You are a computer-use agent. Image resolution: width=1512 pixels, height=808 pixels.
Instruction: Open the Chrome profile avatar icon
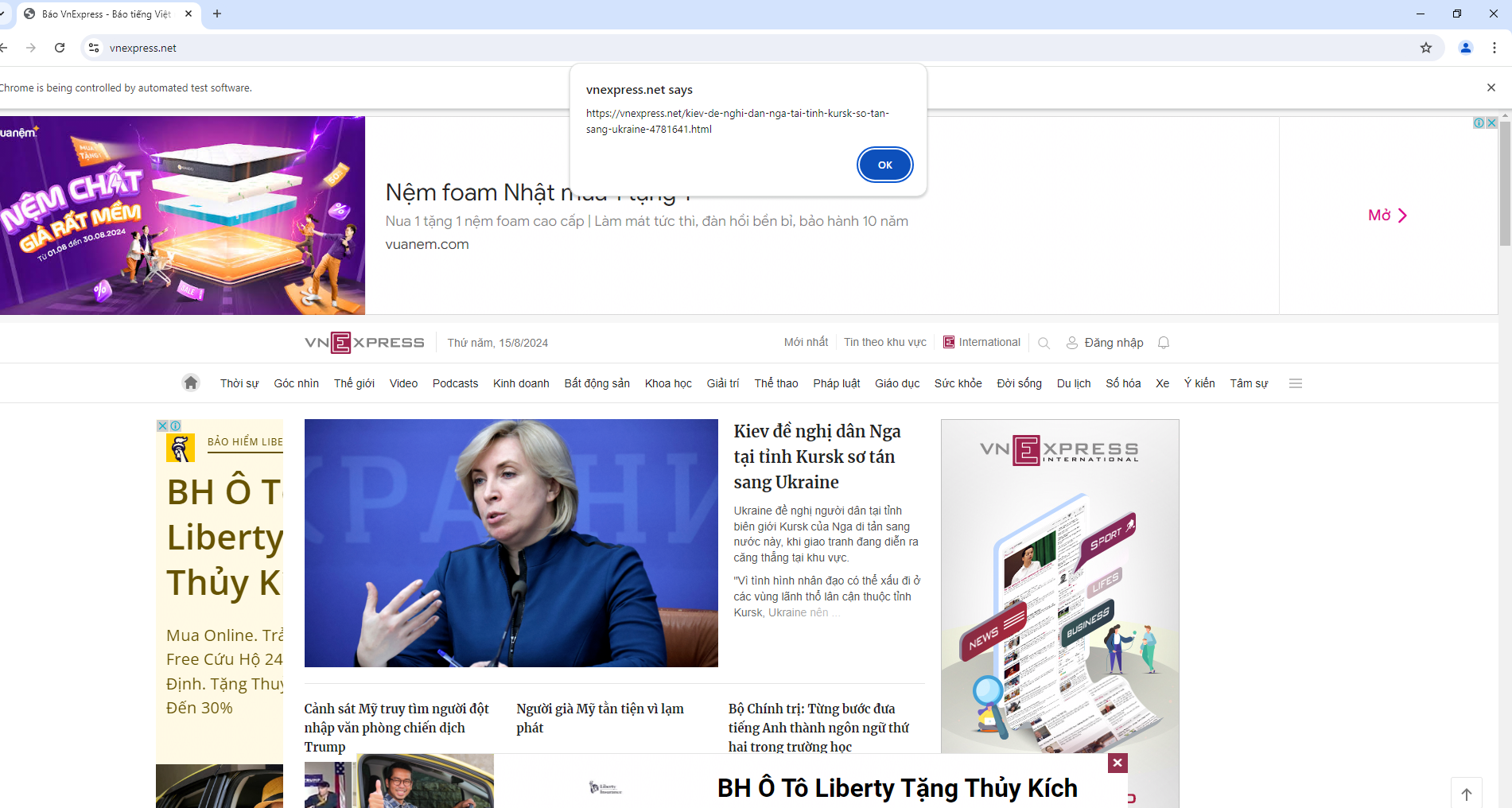click(1465, 48)
